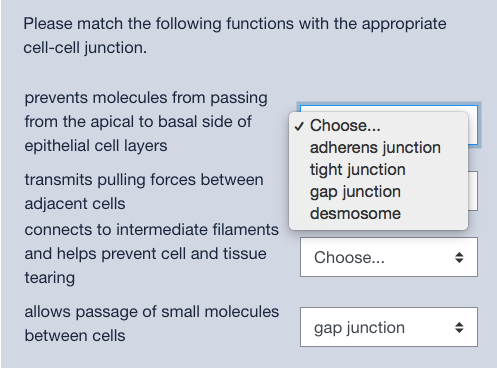
Task: Open the intermediate filaments answer dropdown
Action: [x=389, y=257]
